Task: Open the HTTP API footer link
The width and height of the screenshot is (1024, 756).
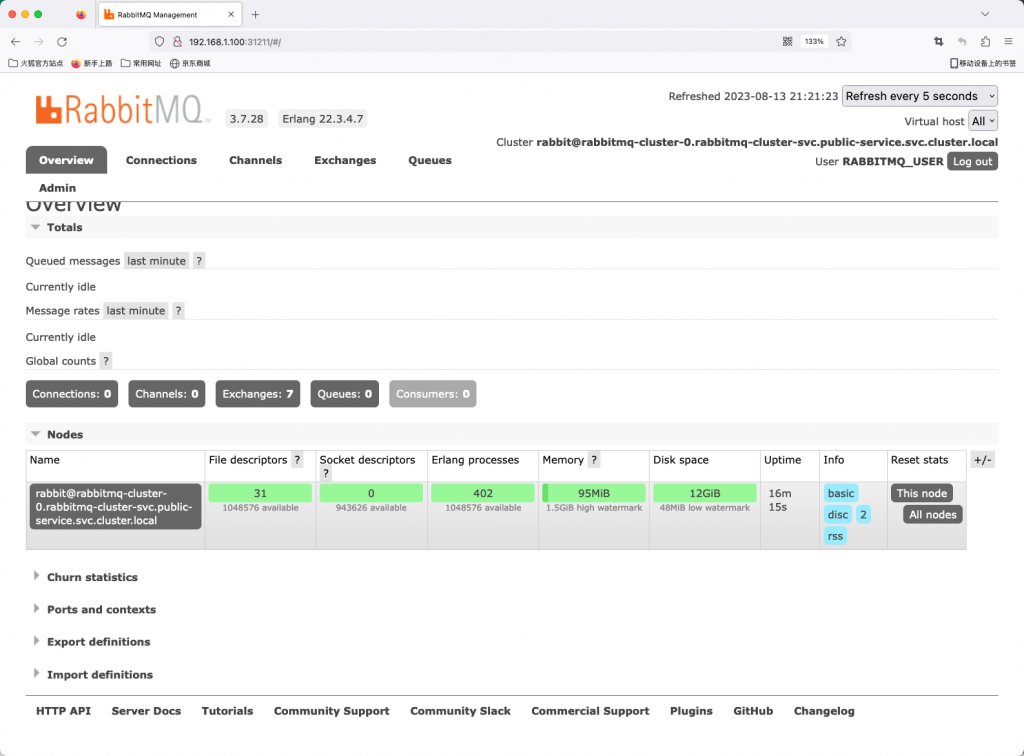Action: [x=63, y=711]
